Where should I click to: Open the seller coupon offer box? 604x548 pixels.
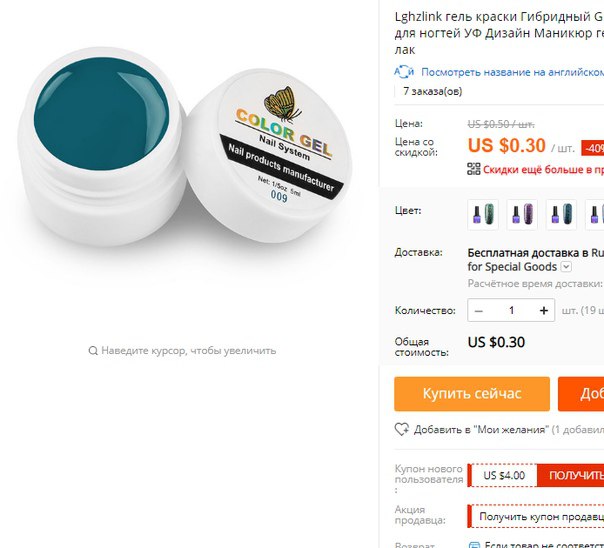[x=536, y=516]
